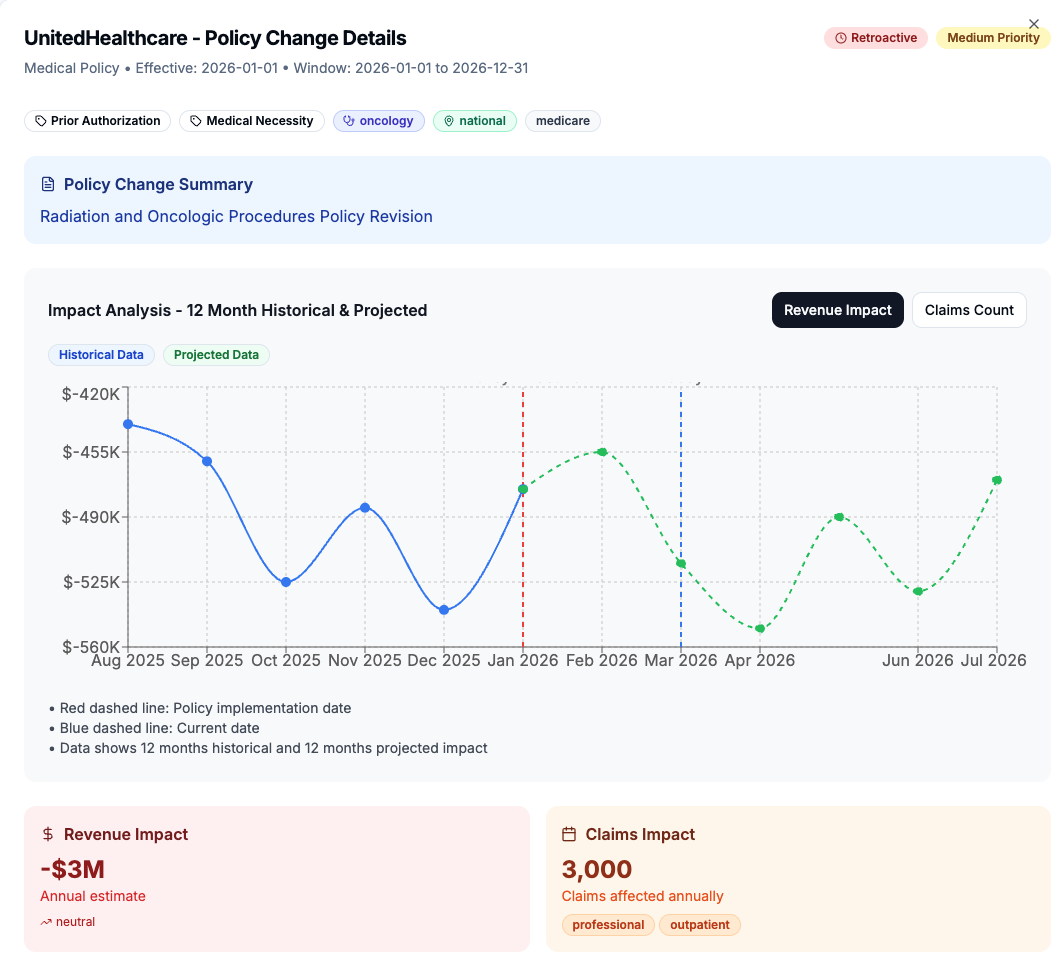Select the Jan 2026 green data point
1064x962 pixels.
click(523, 489)
